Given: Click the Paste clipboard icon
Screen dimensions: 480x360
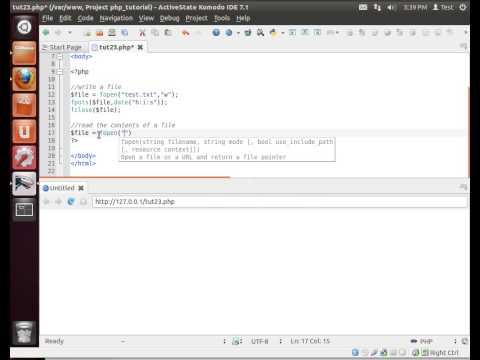Looking at the screenshot, I should pos(168,32).
